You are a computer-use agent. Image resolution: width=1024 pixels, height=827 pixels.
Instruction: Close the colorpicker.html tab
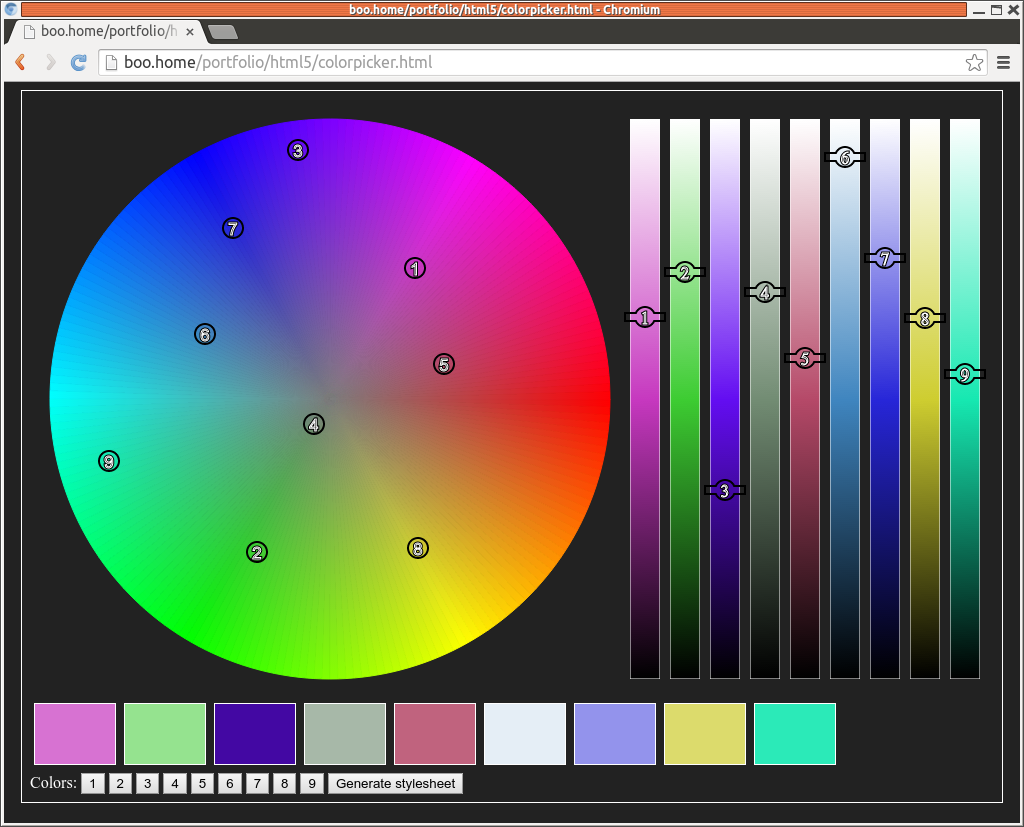190,31
